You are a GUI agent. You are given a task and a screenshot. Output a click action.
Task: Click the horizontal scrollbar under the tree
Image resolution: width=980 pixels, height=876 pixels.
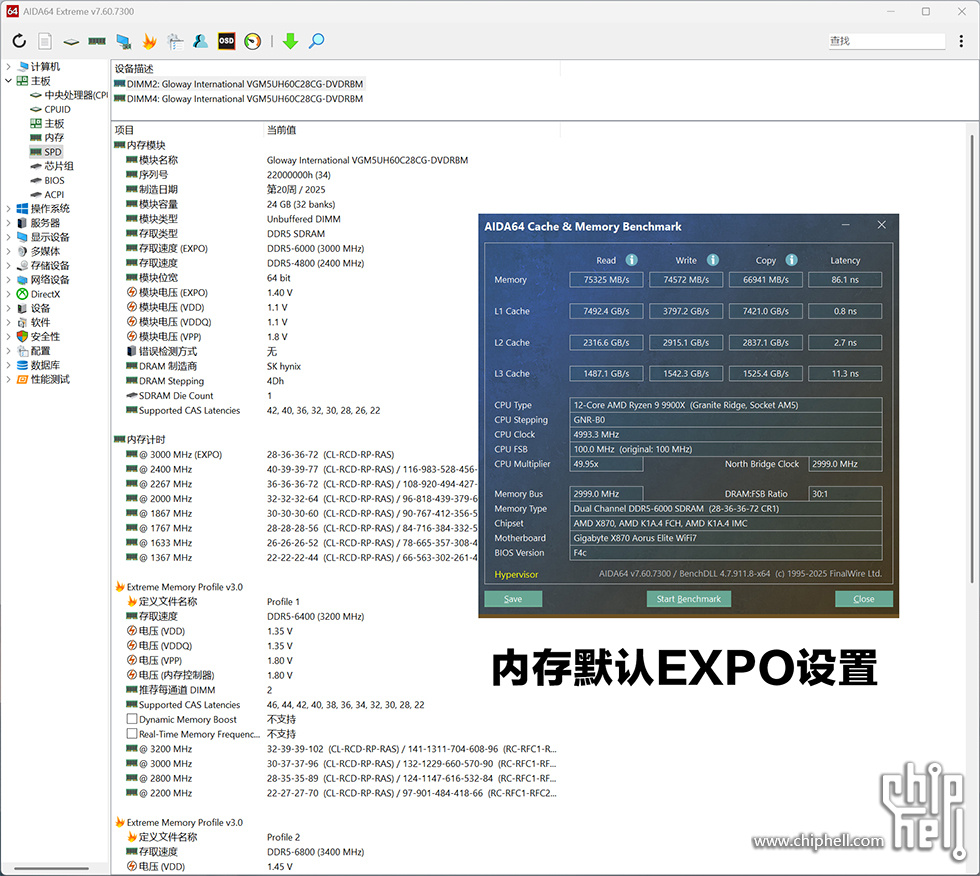51,868
